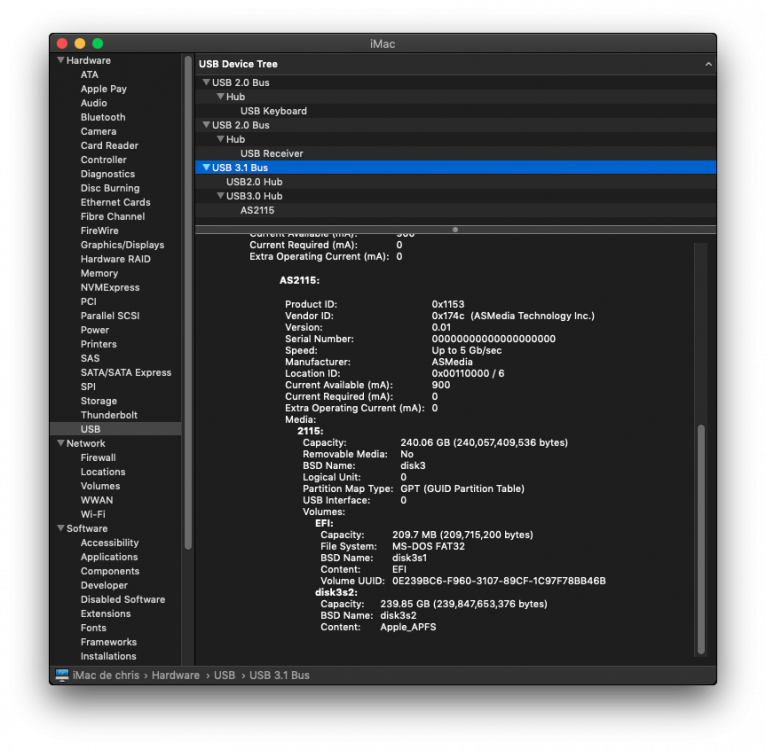Screen dimensions: 766x750
Task: Click 'iMac de chris' in path bar
Action: [x=106, y=675]
